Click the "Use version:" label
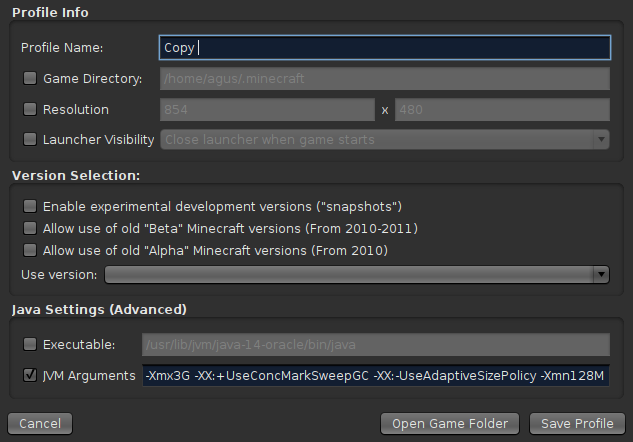The image size is (633, 442). pos(59,274)
